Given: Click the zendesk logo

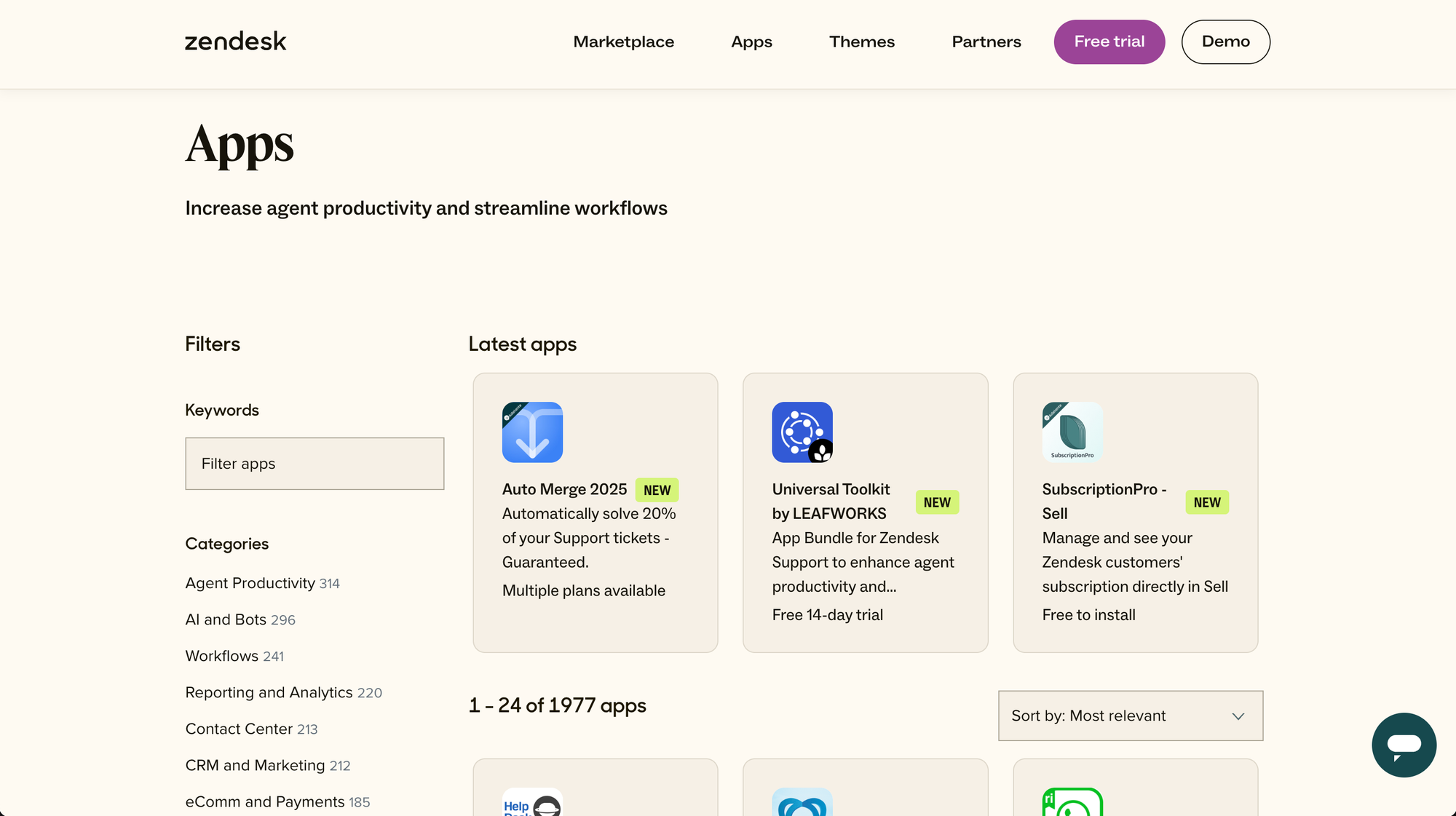Looking at the screenshot, I should [235, 41].
